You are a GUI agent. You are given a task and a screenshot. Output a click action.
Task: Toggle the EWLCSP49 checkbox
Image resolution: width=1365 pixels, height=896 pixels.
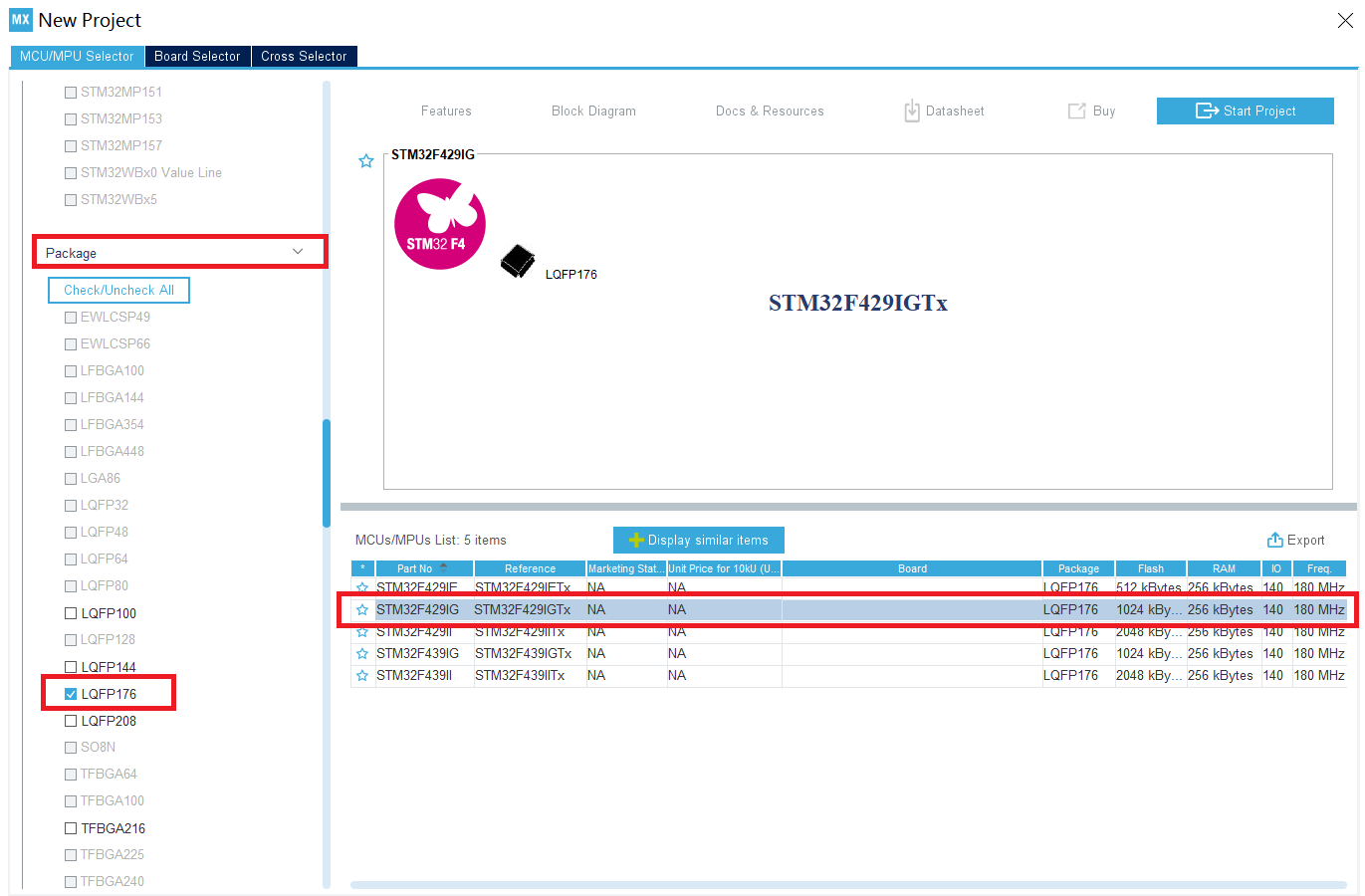pyautogui.click(x=71, y=318)
